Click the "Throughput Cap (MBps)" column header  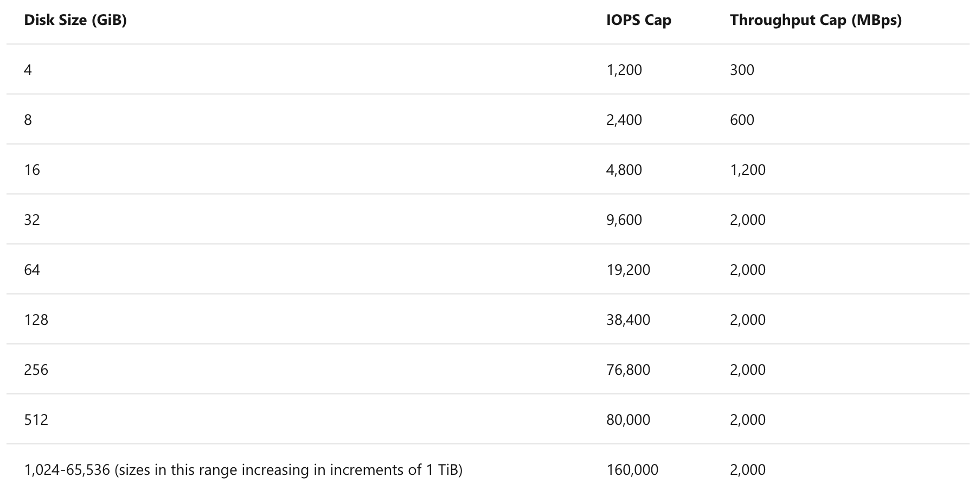pos(815,20)
